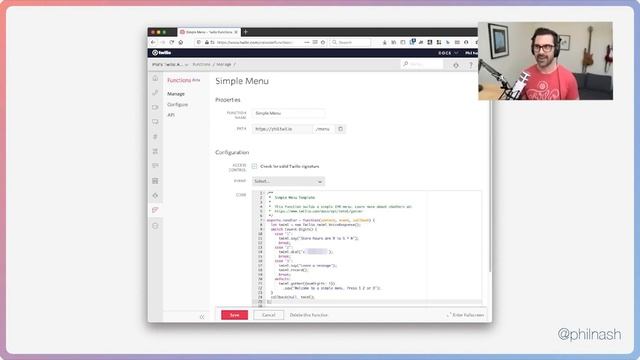640x360 pixels.
Task: Open the Home icon in the sidebar
Action: click(155, 78)
